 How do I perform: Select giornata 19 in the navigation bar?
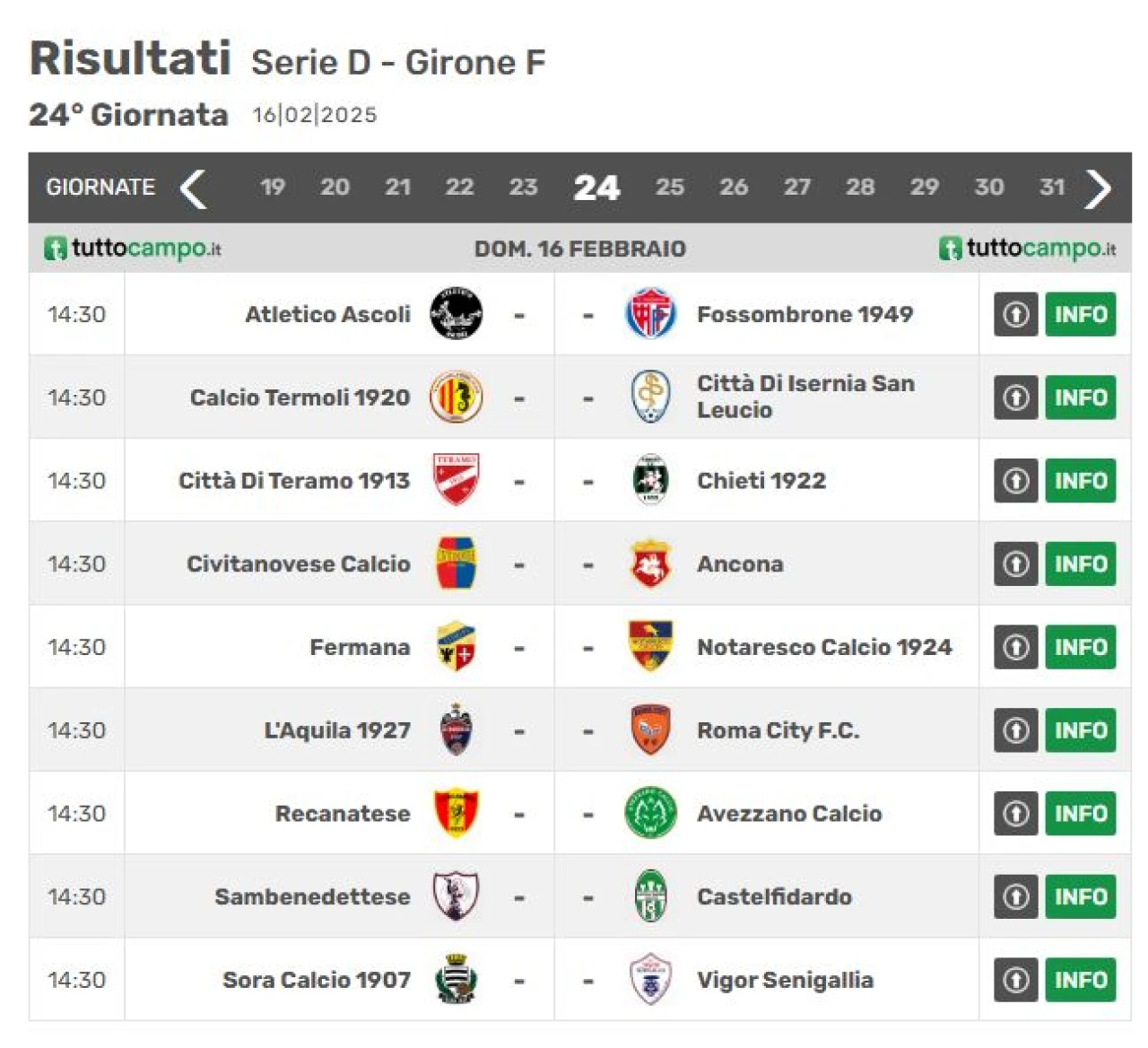273,187
